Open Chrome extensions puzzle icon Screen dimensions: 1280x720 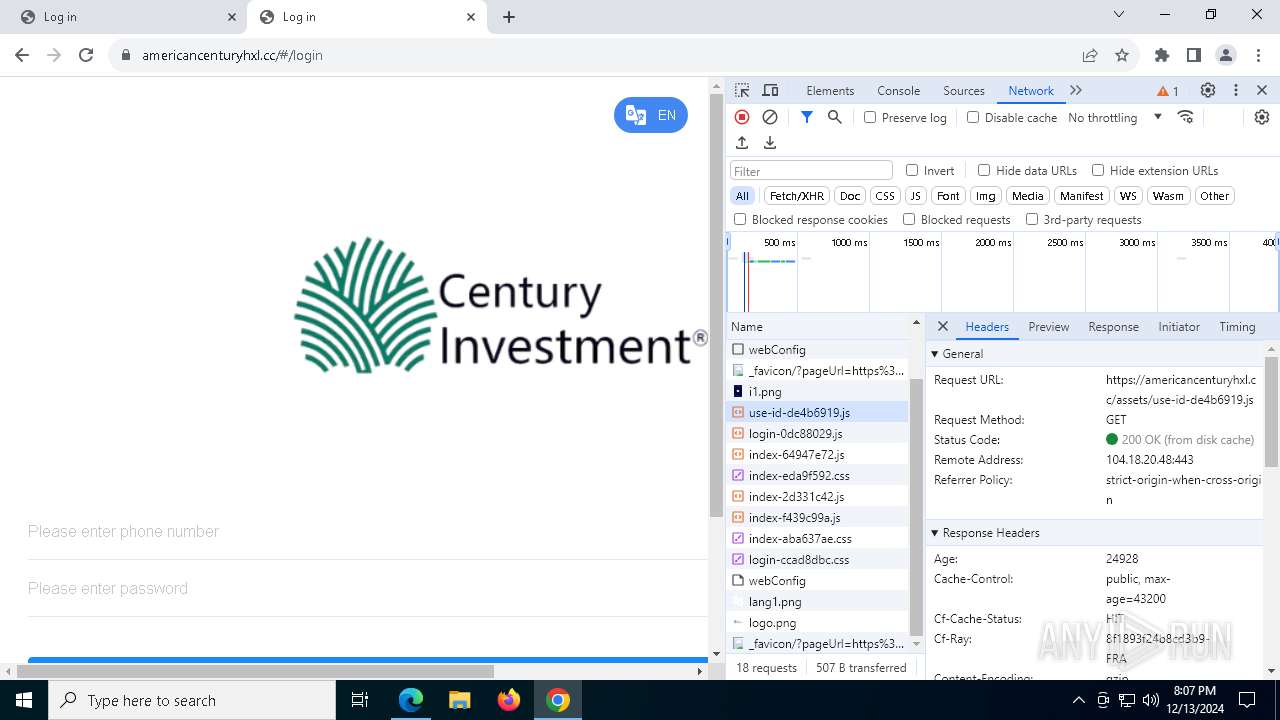1162,55
